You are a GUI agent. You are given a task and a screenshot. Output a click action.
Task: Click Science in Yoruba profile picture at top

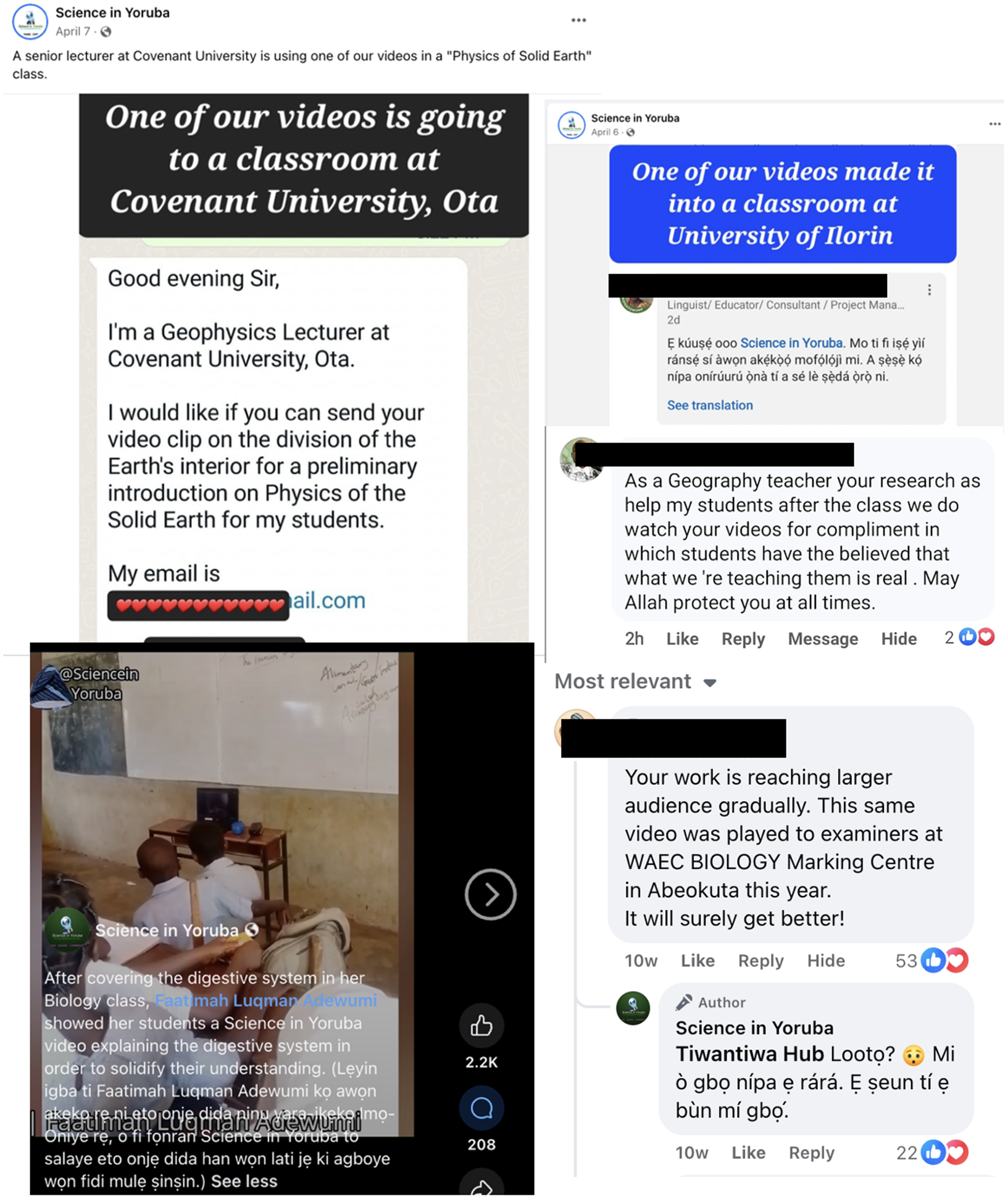pos(30,22)
